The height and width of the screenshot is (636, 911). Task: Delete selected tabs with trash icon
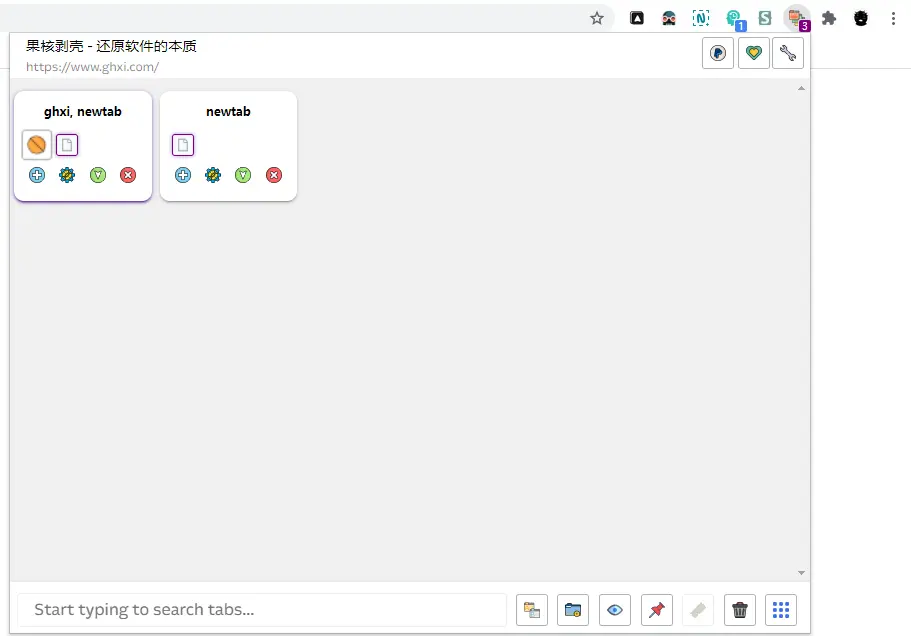coord(740,610)
